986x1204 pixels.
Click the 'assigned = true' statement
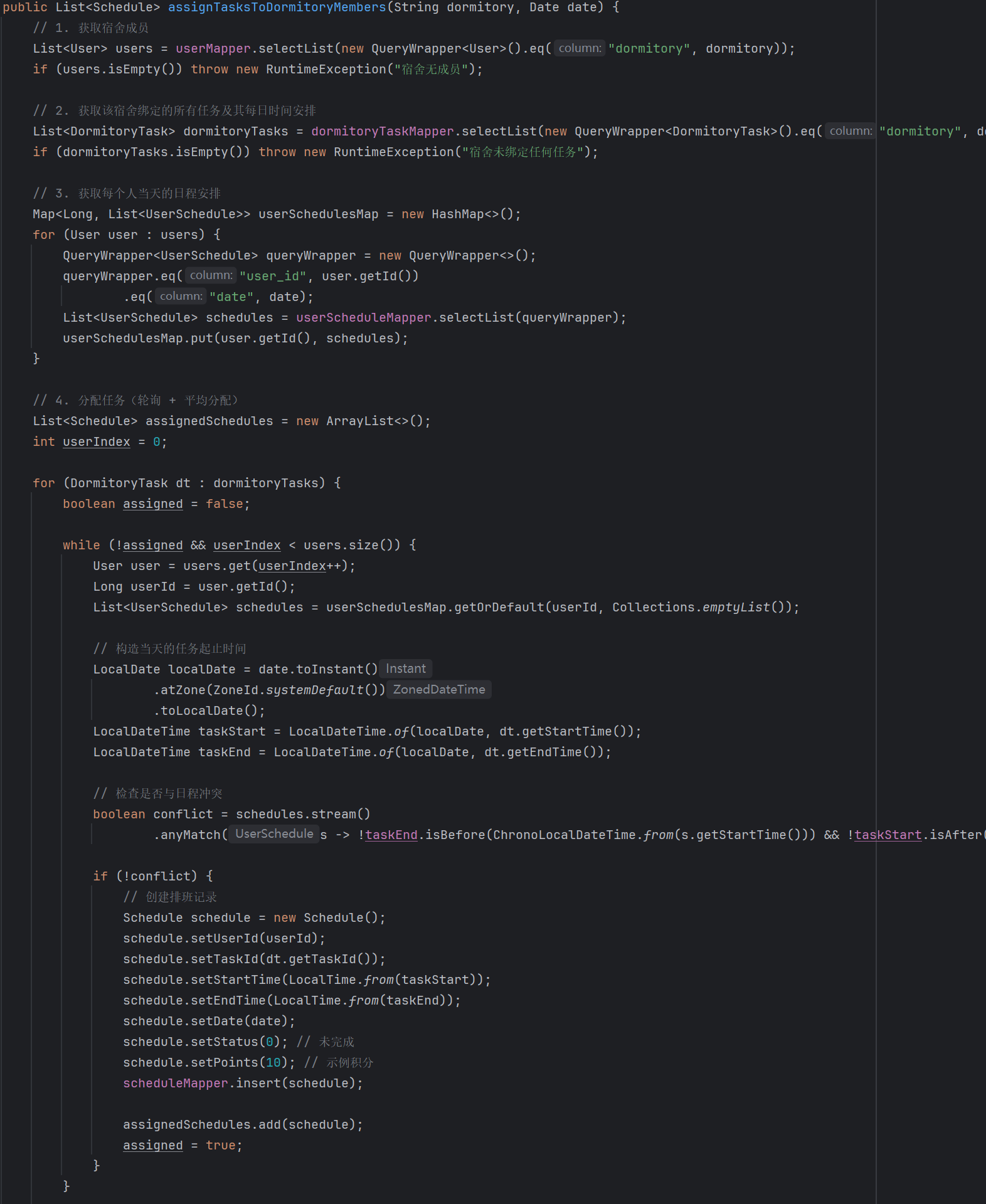pyautogui.click(x=183, y=1146)
